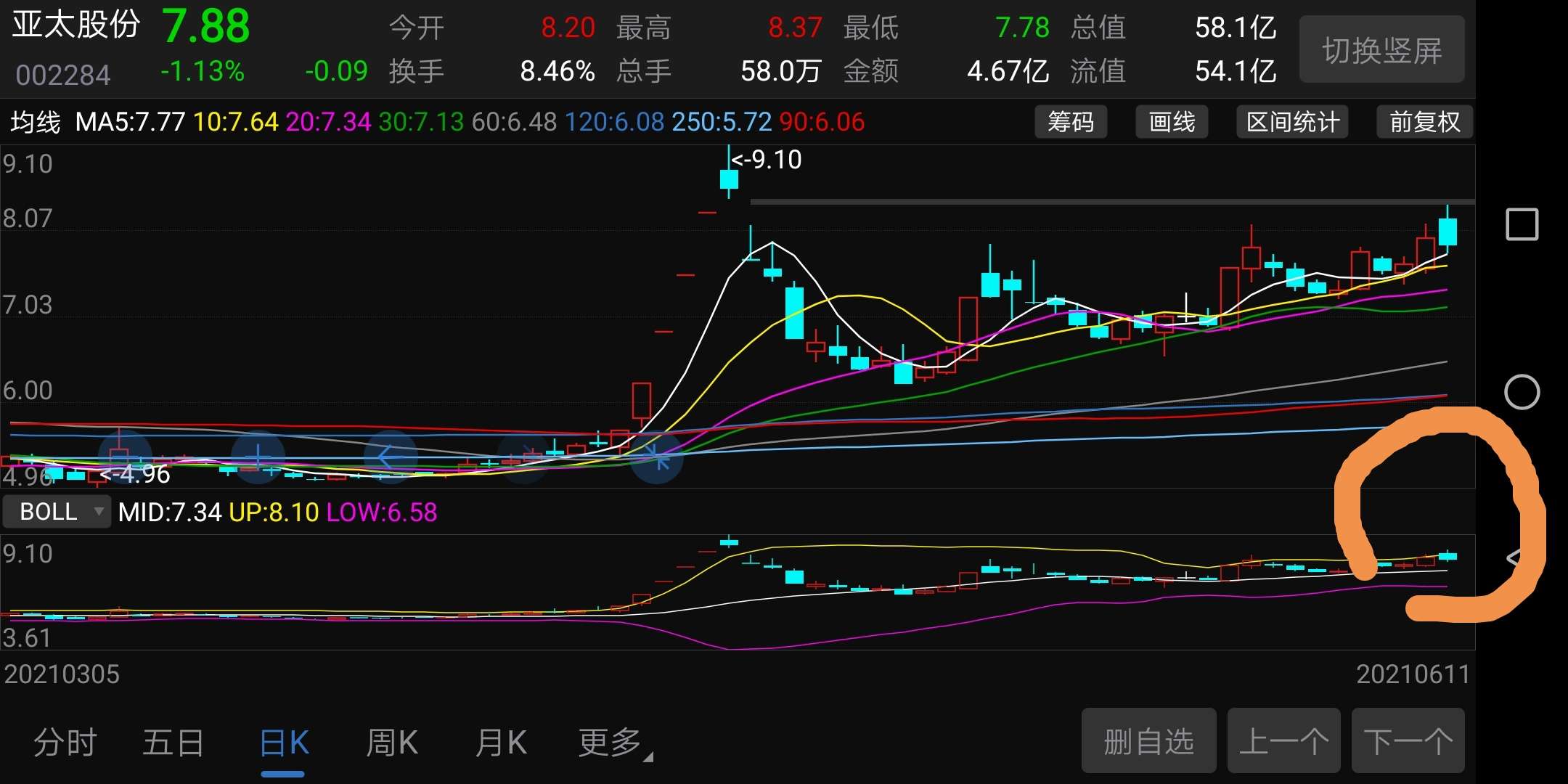Click the latest cyan candlestick on chart

(x=1447, y=232)
